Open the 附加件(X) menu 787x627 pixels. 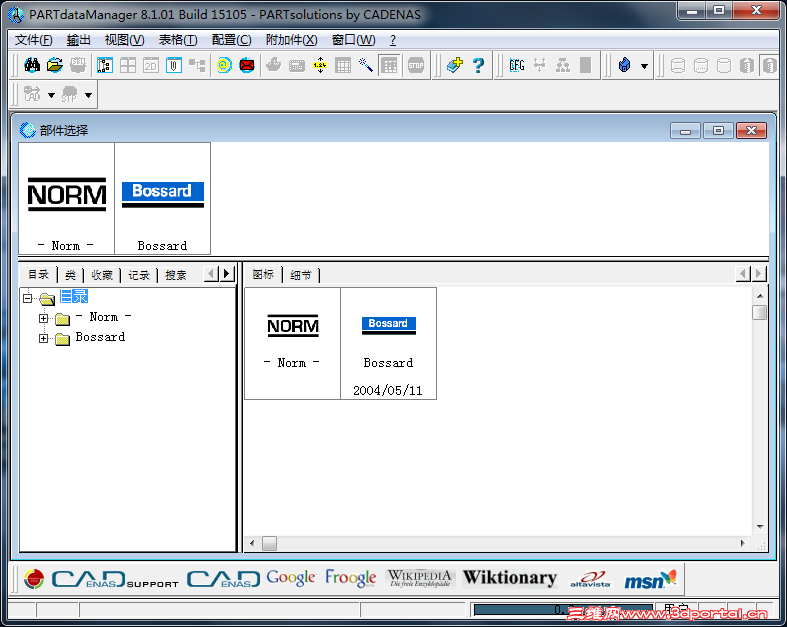coord(291,40)
